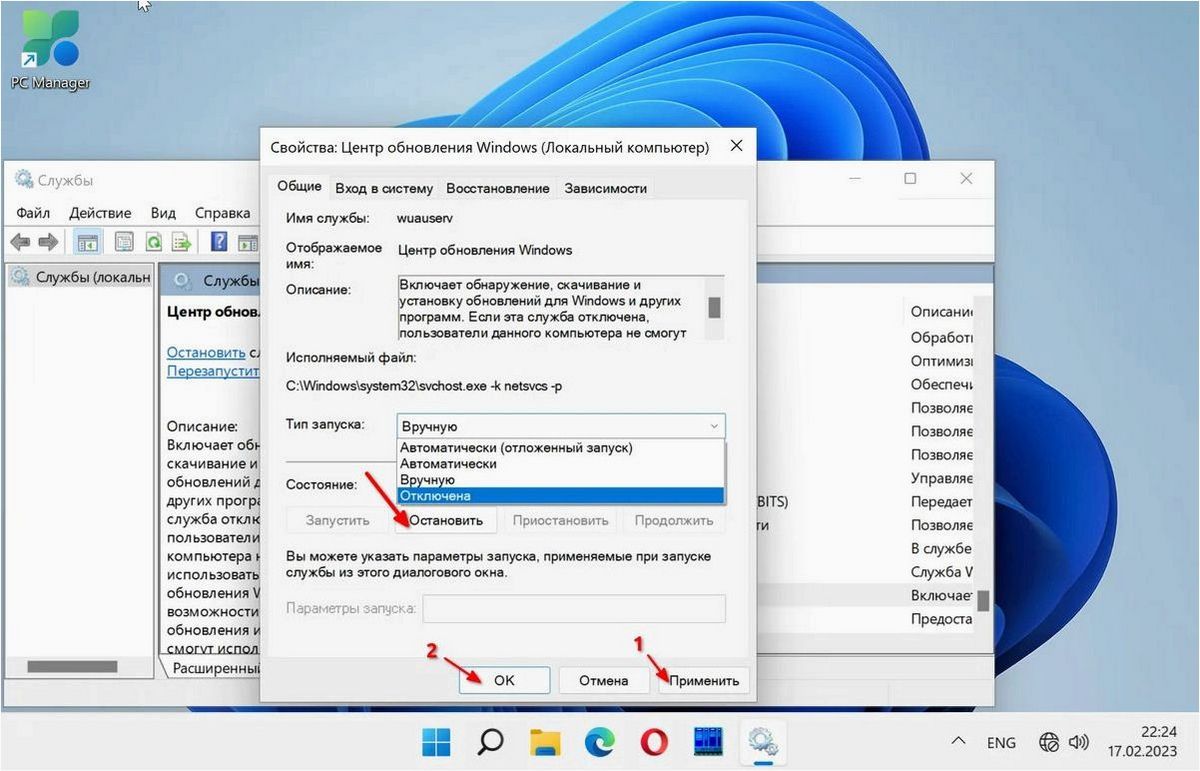Click Services gears icon on the taskbar

pyautogui.click(x=763, y=742)
